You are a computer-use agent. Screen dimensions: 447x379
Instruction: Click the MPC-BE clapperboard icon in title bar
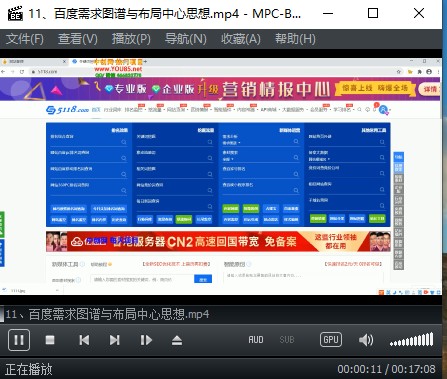tap(15, 13)
